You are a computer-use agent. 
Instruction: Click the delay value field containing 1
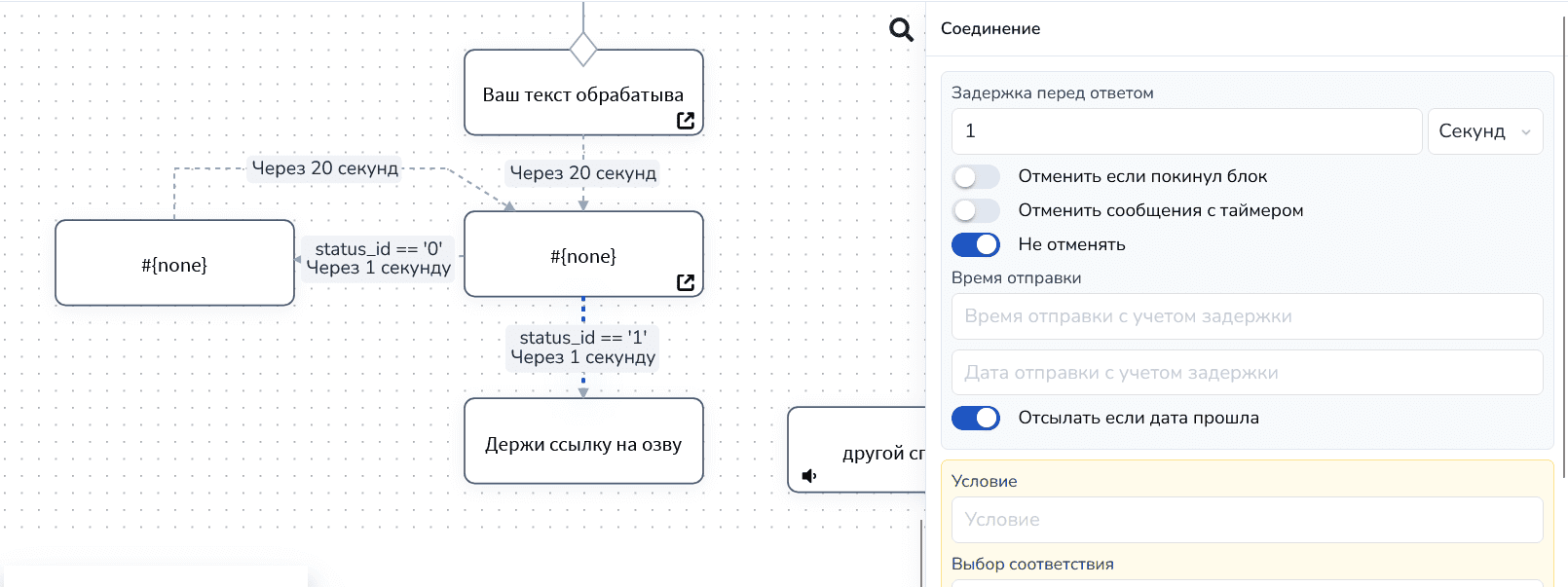click(x=1186, y=131)
